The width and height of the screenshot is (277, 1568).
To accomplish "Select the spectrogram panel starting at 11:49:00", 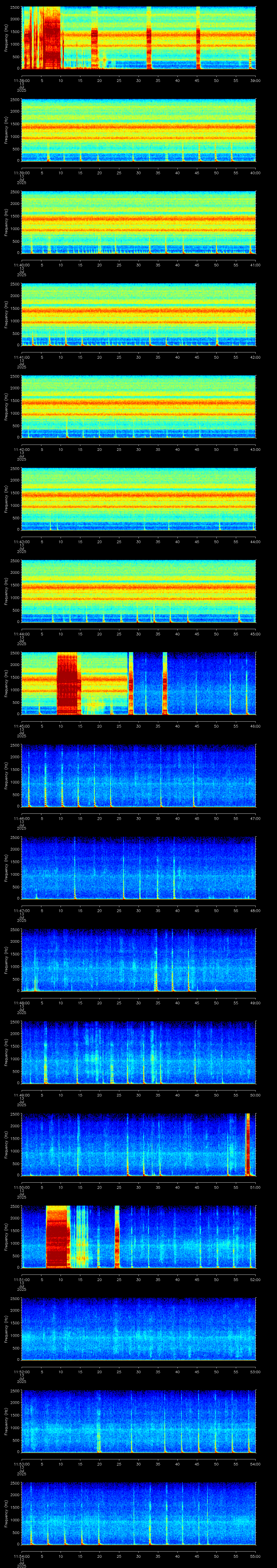I will pos(138,1052).
